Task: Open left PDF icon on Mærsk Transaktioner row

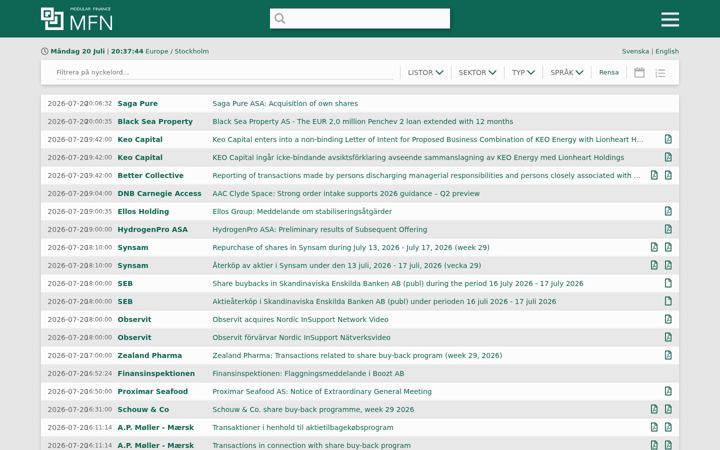Action: [x=654, y=427]
